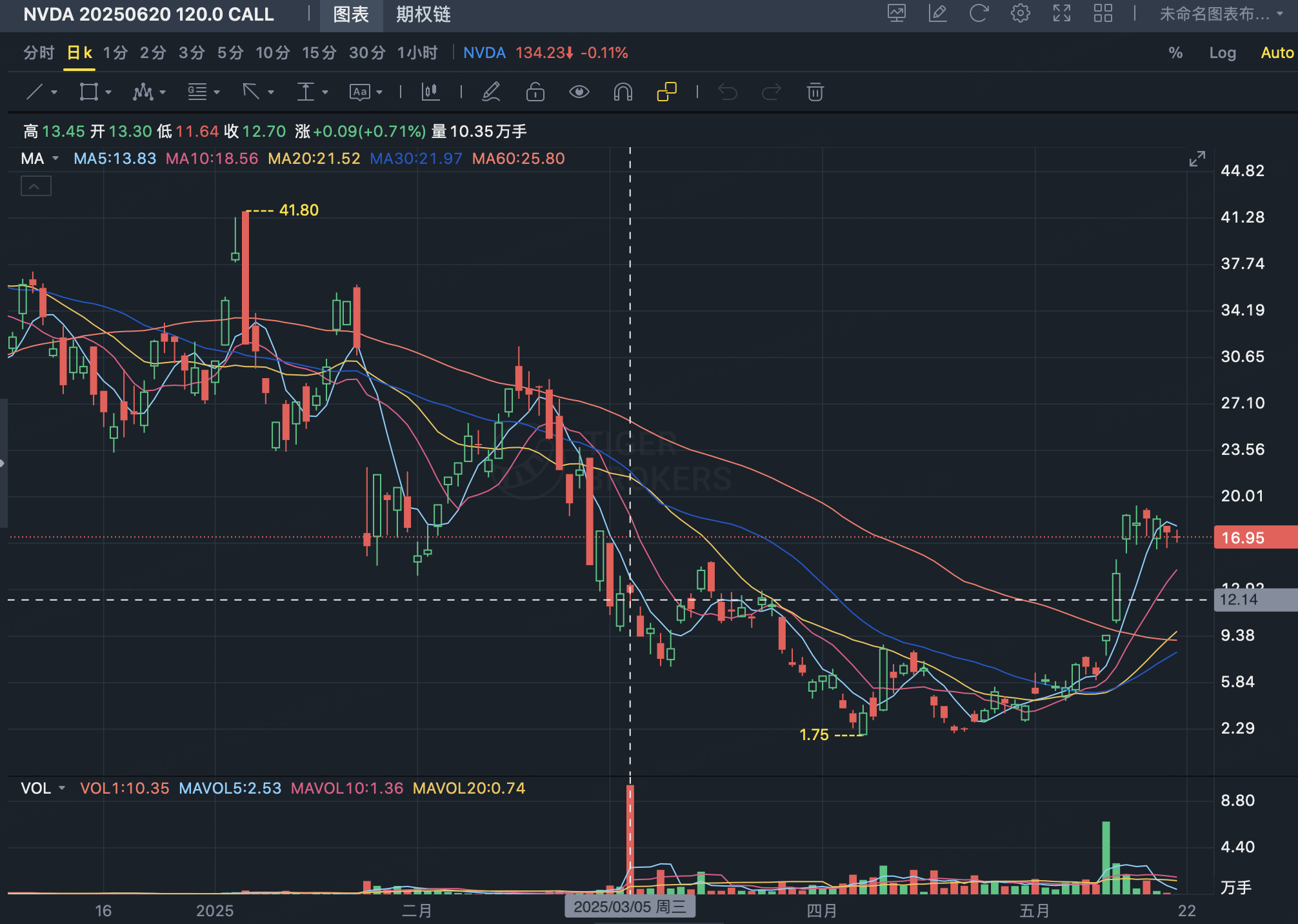1298x924 pixels.
Task: Select the 30分 interval
Action: coord(367,53)
